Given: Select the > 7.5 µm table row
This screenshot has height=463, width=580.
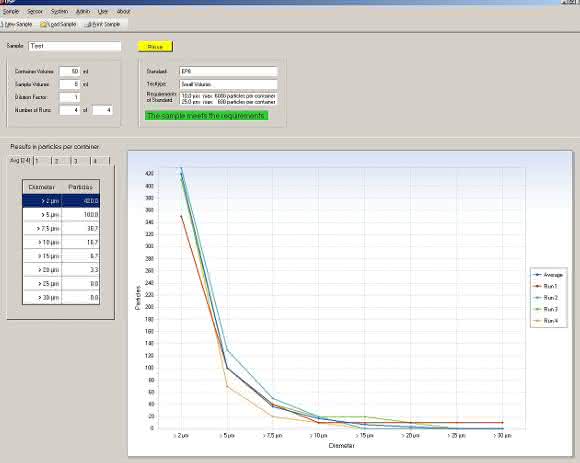Looking at the screenshot, I should pos(61,229).
